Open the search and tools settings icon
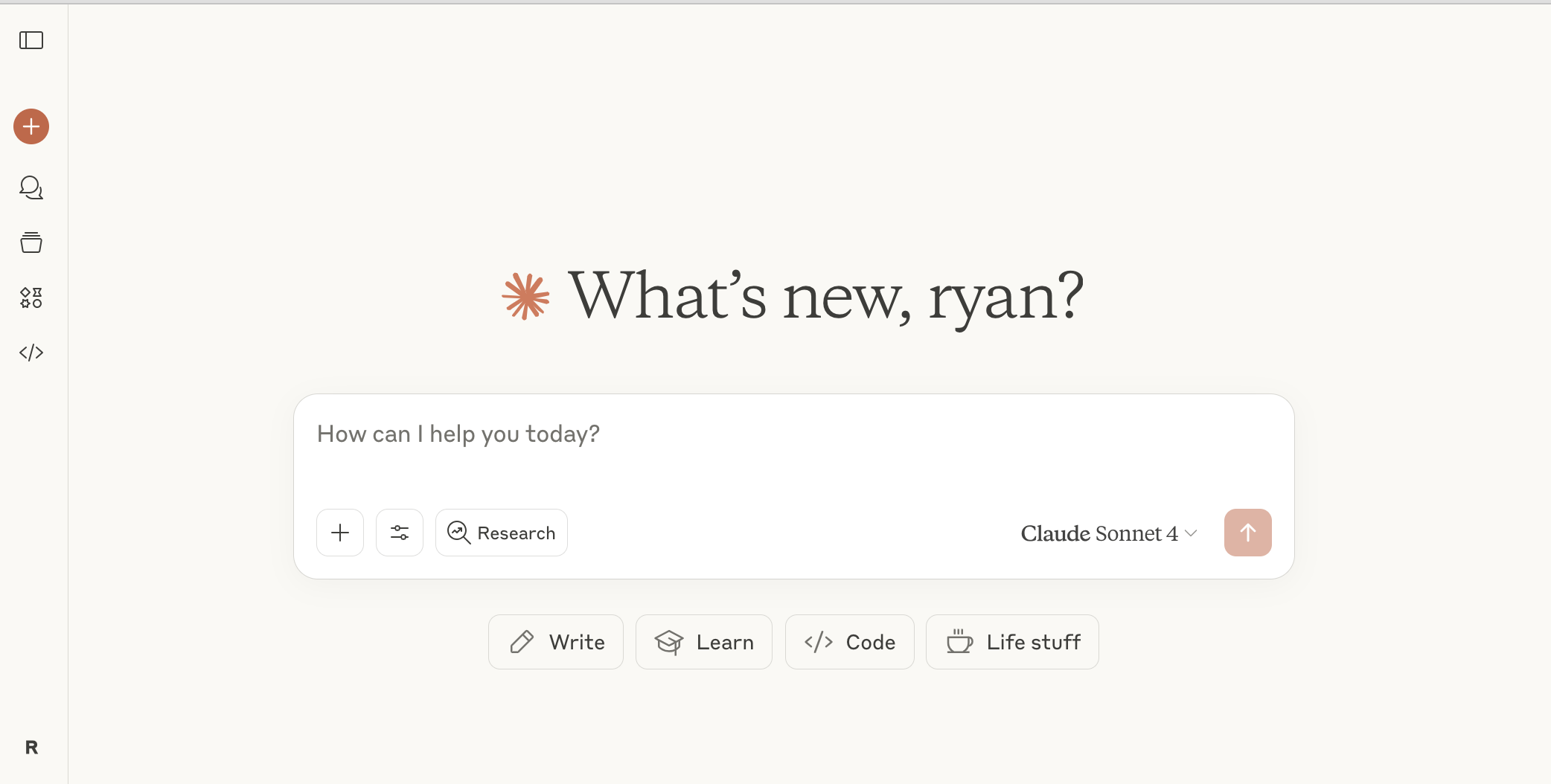The width and height of the screenshot is (1551, 784). point(400,533)
